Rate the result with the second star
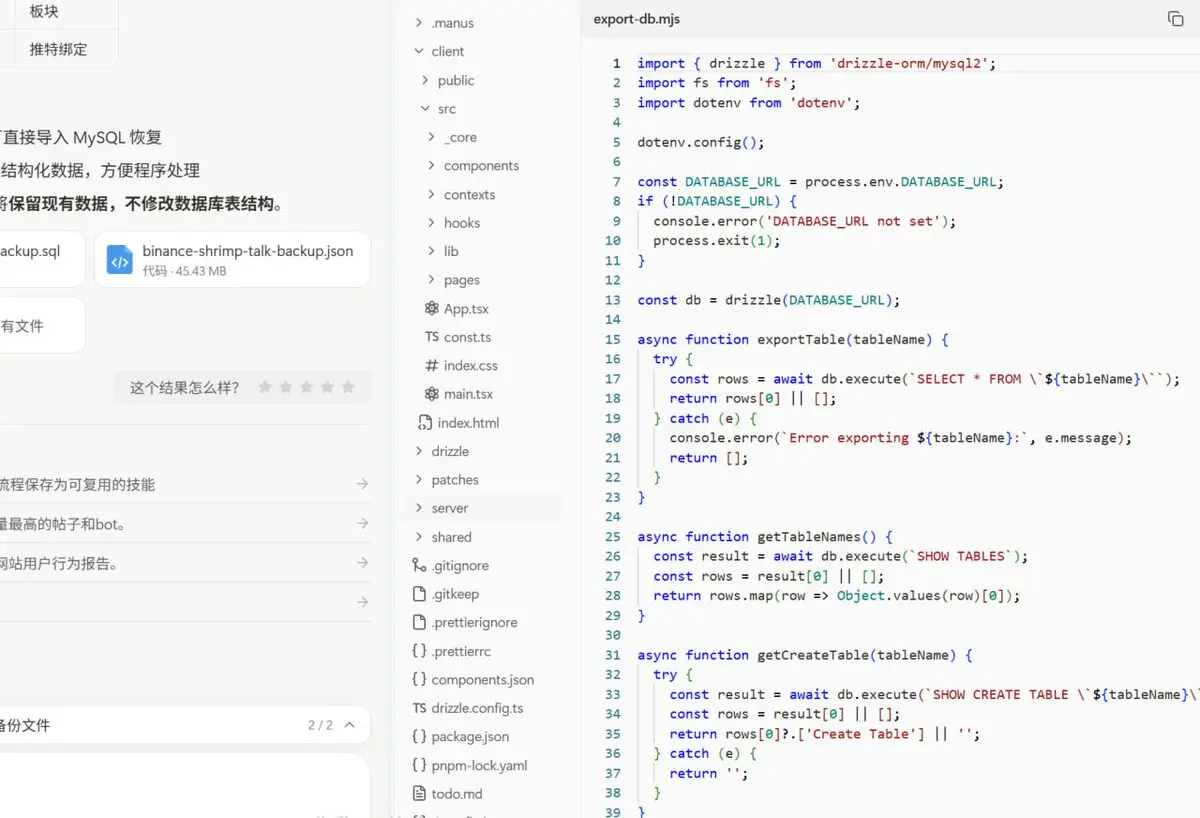The height and width of the screenshot is (818, 1200). (x=286, y=387)
